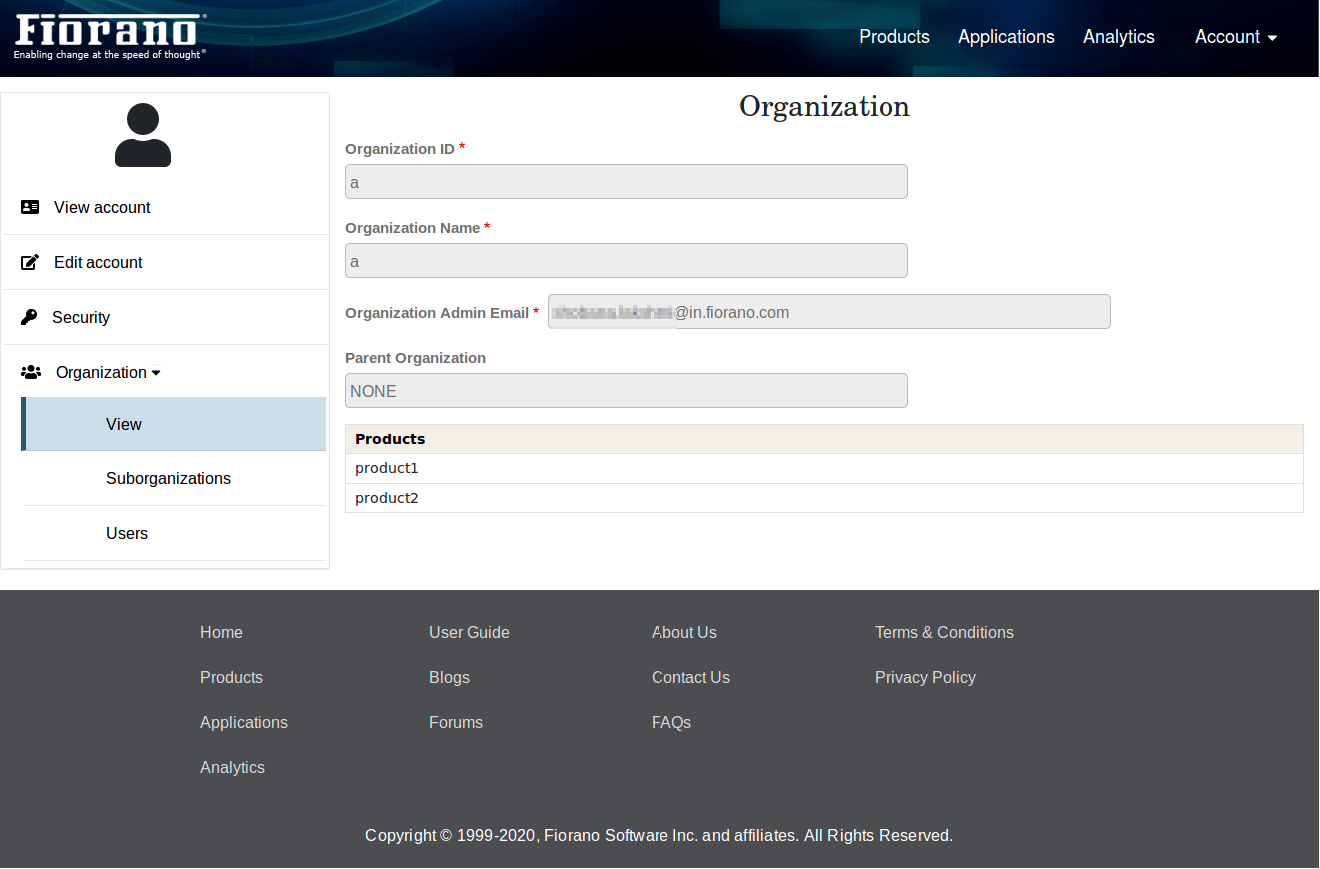Follow the footer Applications link

point(244,722)
